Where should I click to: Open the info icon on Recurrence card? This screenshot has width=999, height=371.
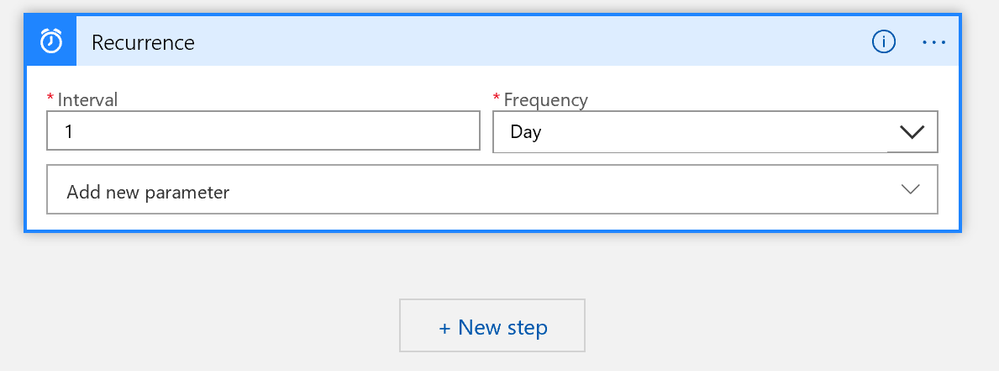(884, 42)
